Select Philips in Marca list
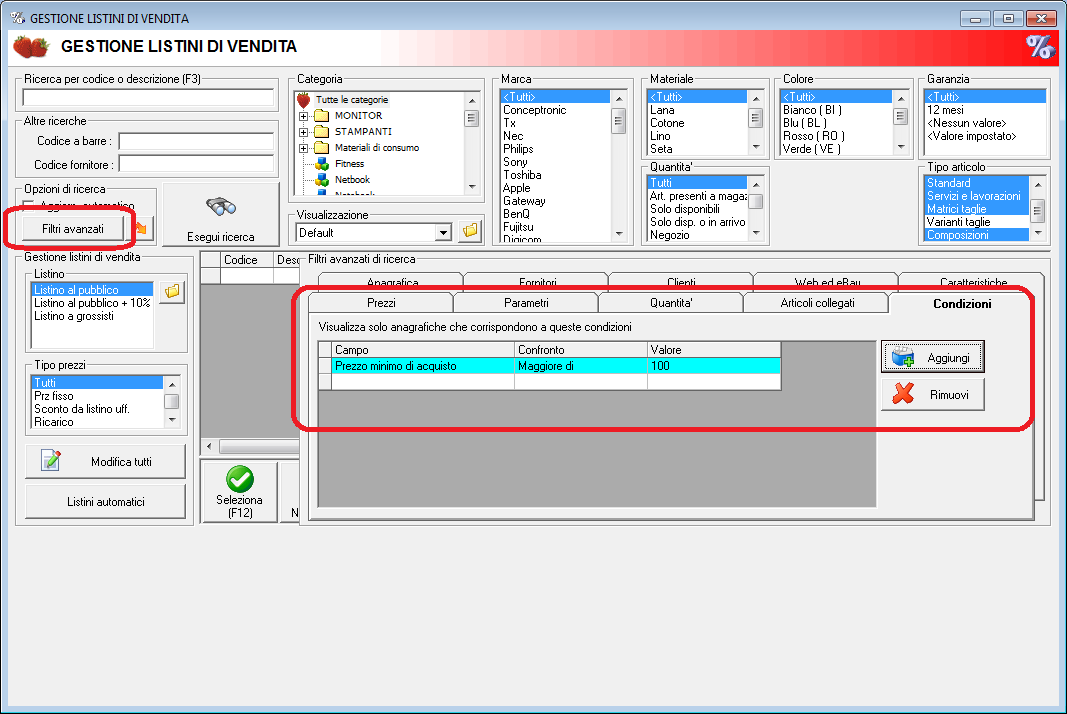 (x=518, y=148)
